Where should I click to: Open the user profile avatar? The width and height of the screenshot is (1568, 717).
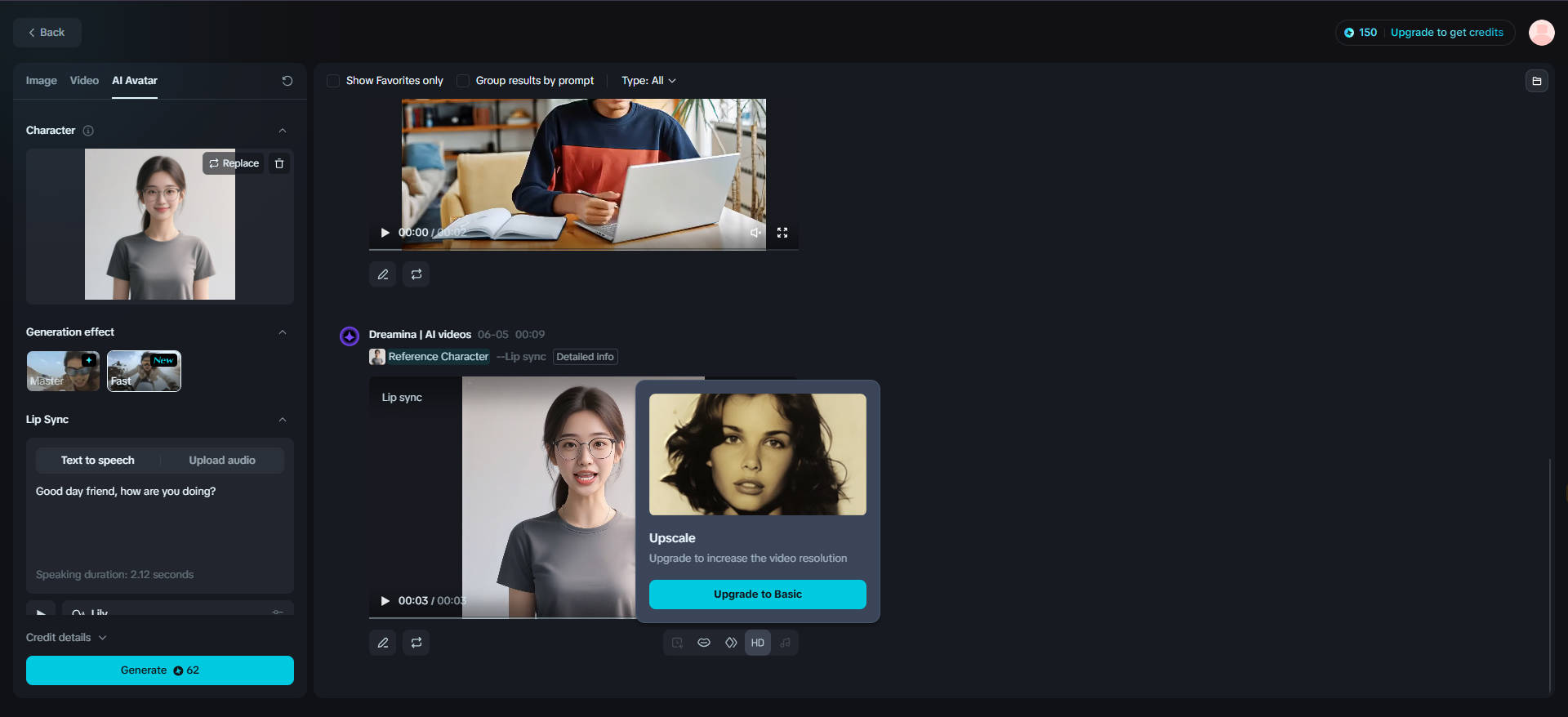[x=1542, y=33]
